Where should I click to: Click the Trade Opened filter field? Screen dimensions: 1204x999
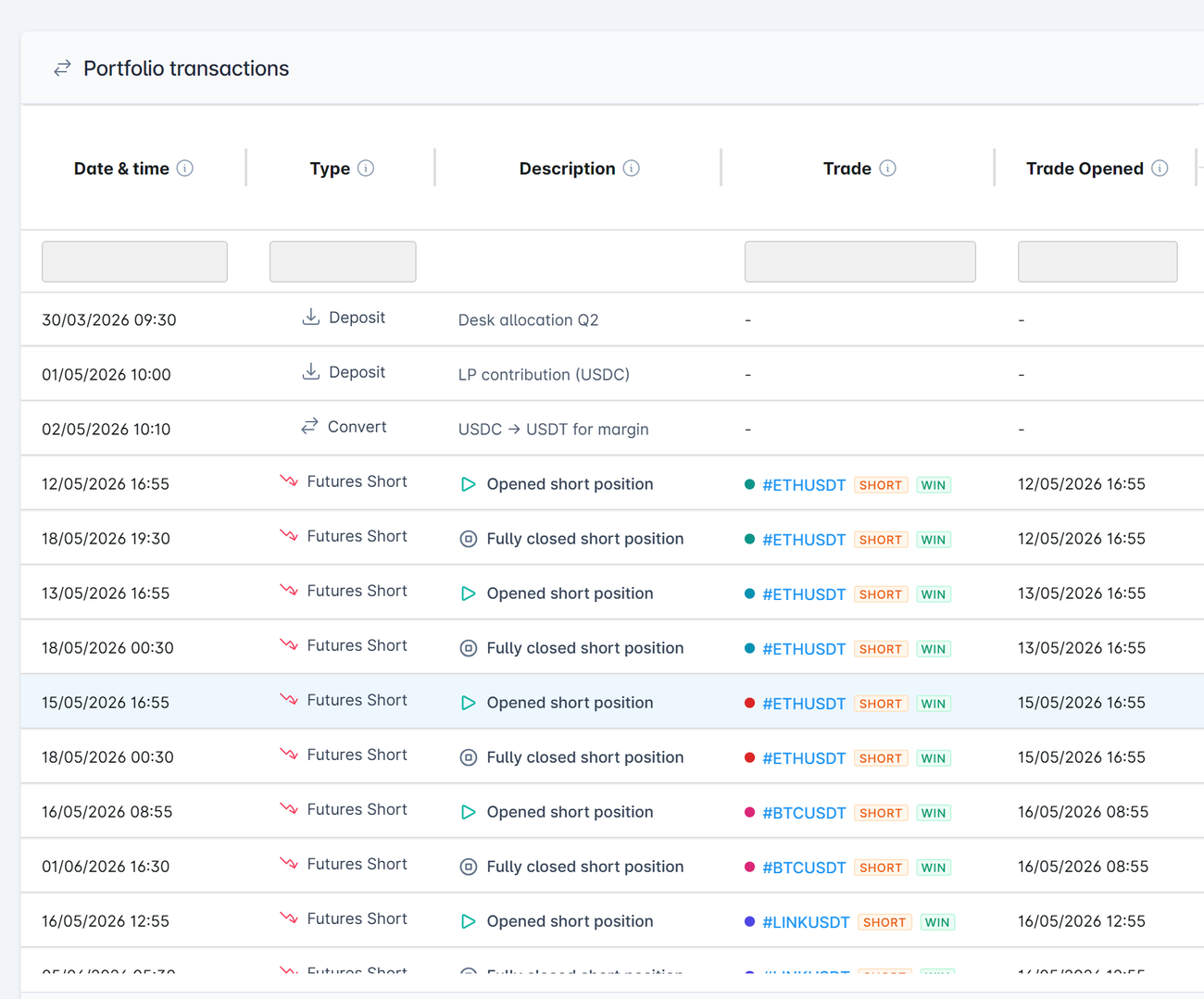pos(1097,261)
